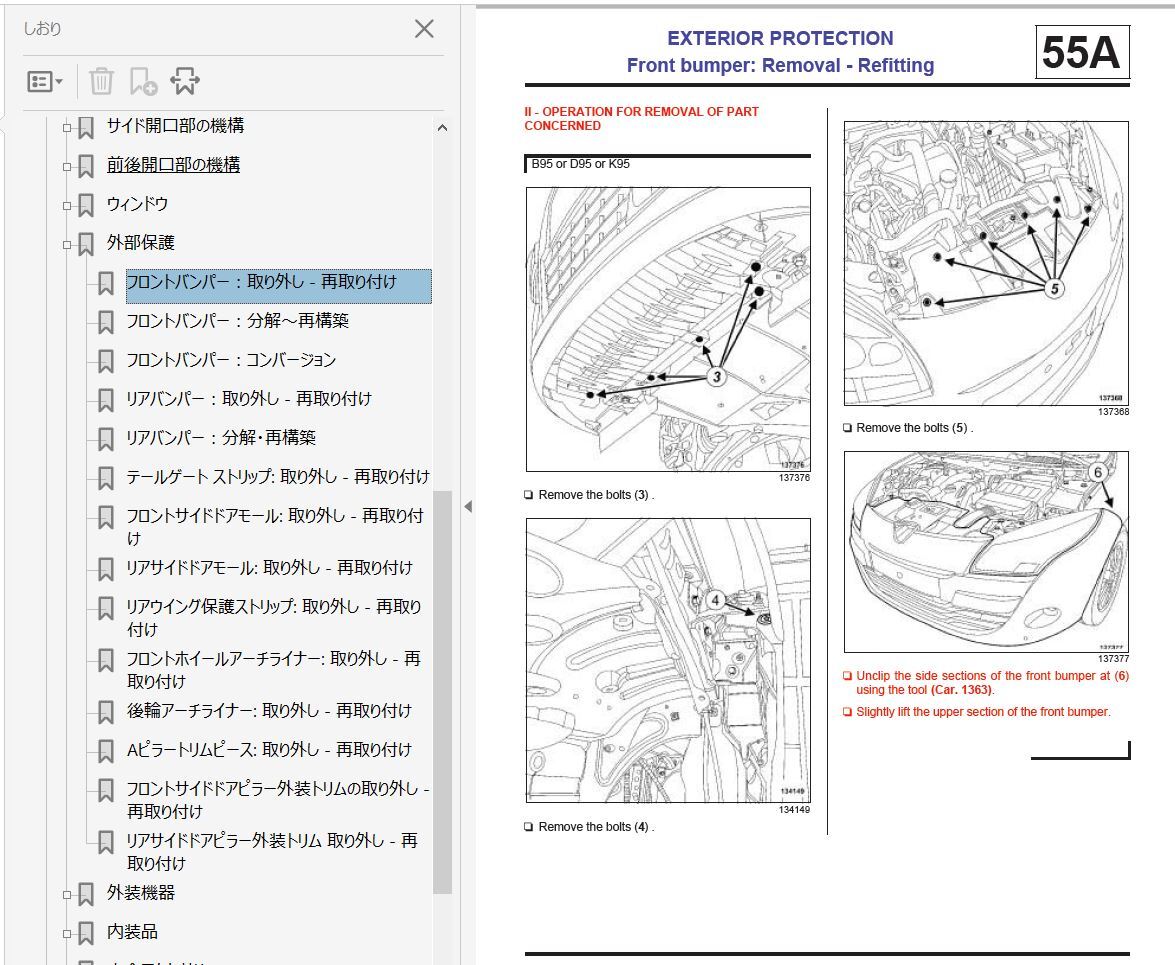1175x965 pixels.
Task: Click the add new bookmark icon
Action: 143,82
